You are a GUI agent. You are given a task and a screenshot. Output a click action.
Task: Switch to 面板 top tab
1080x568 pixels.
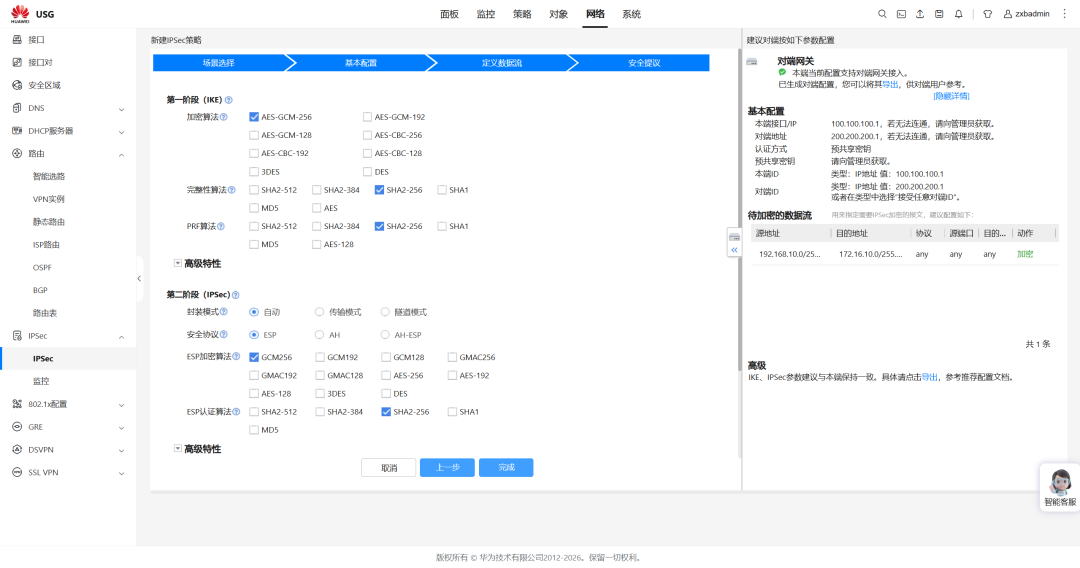point(449,14)
